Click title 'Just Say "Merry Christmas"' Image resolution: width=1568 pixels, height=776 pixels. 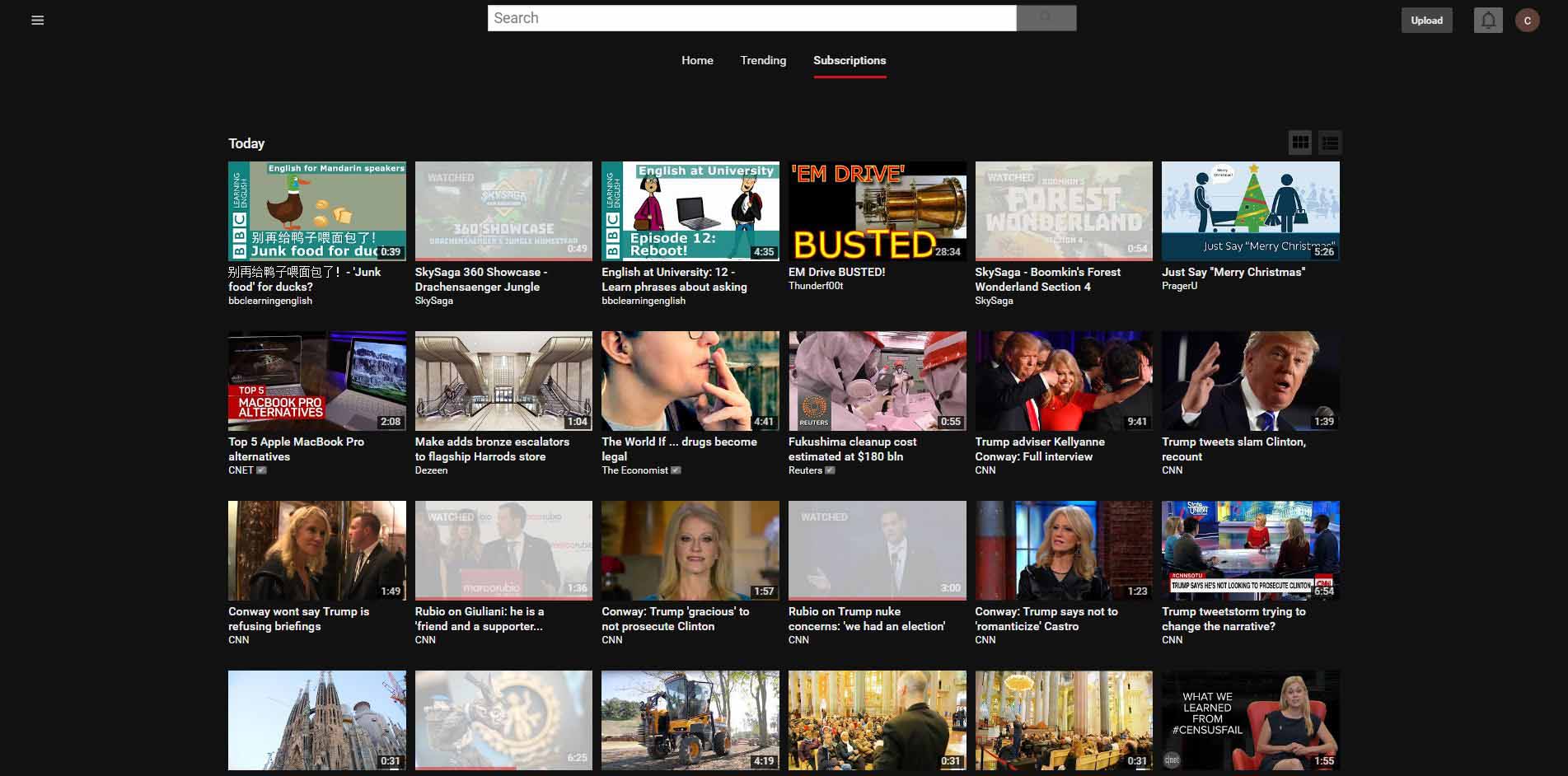(1233, 272)
